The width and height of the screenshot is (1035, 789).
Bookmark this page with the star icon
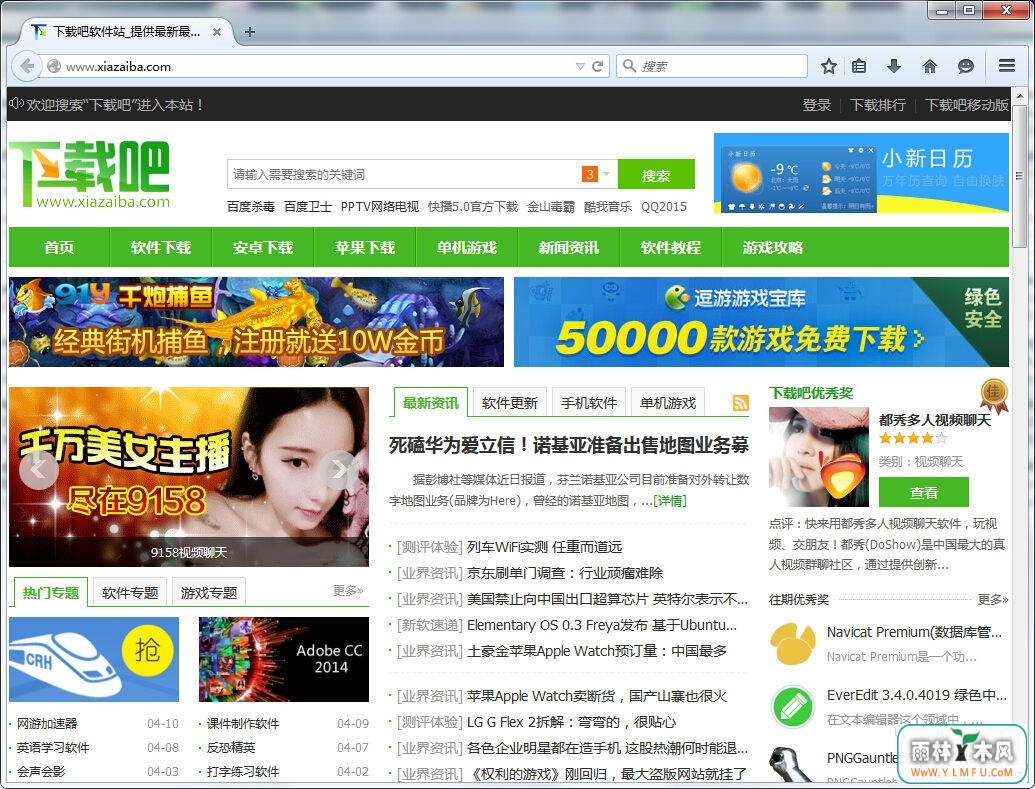pos(829,66)
